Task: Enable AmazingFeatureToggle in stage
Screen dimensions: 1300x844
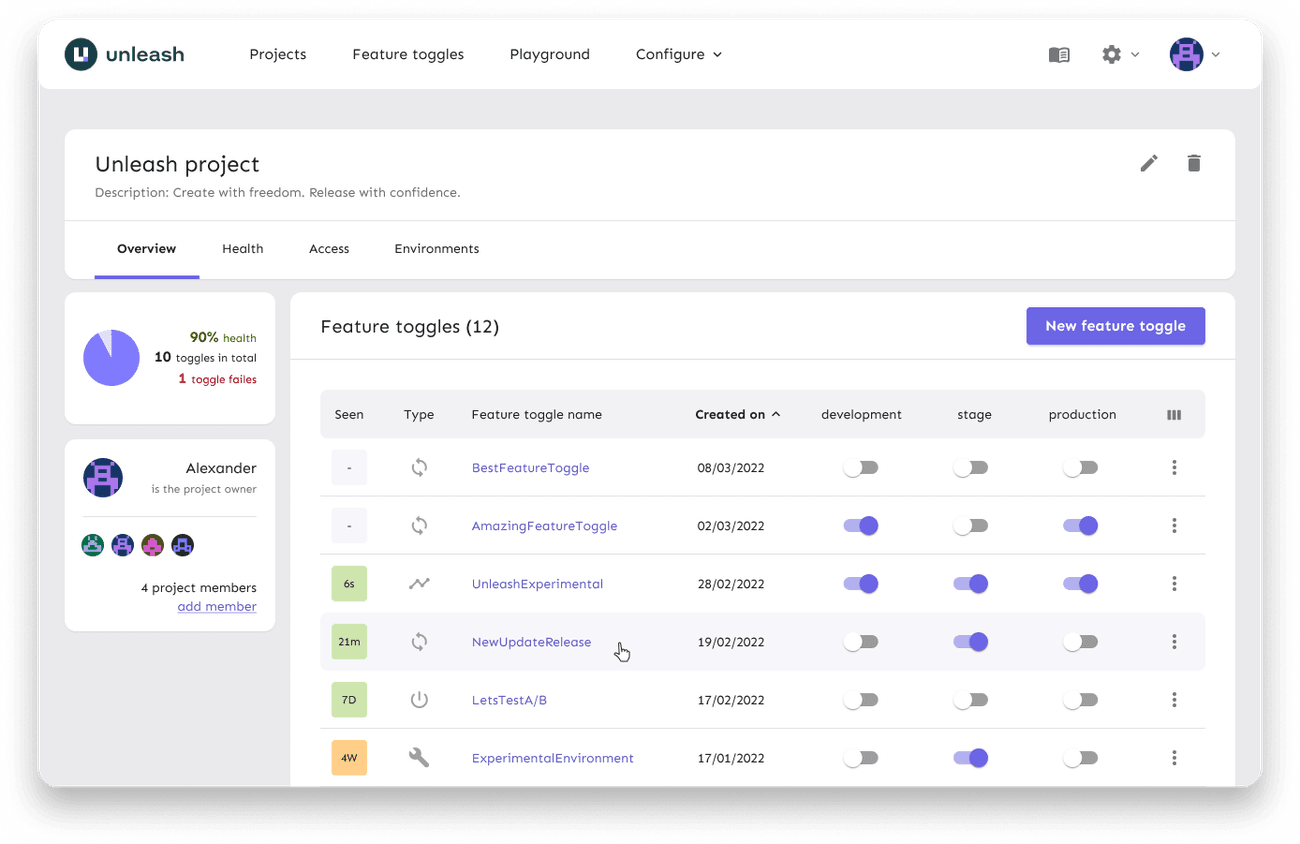Action: 970,526
